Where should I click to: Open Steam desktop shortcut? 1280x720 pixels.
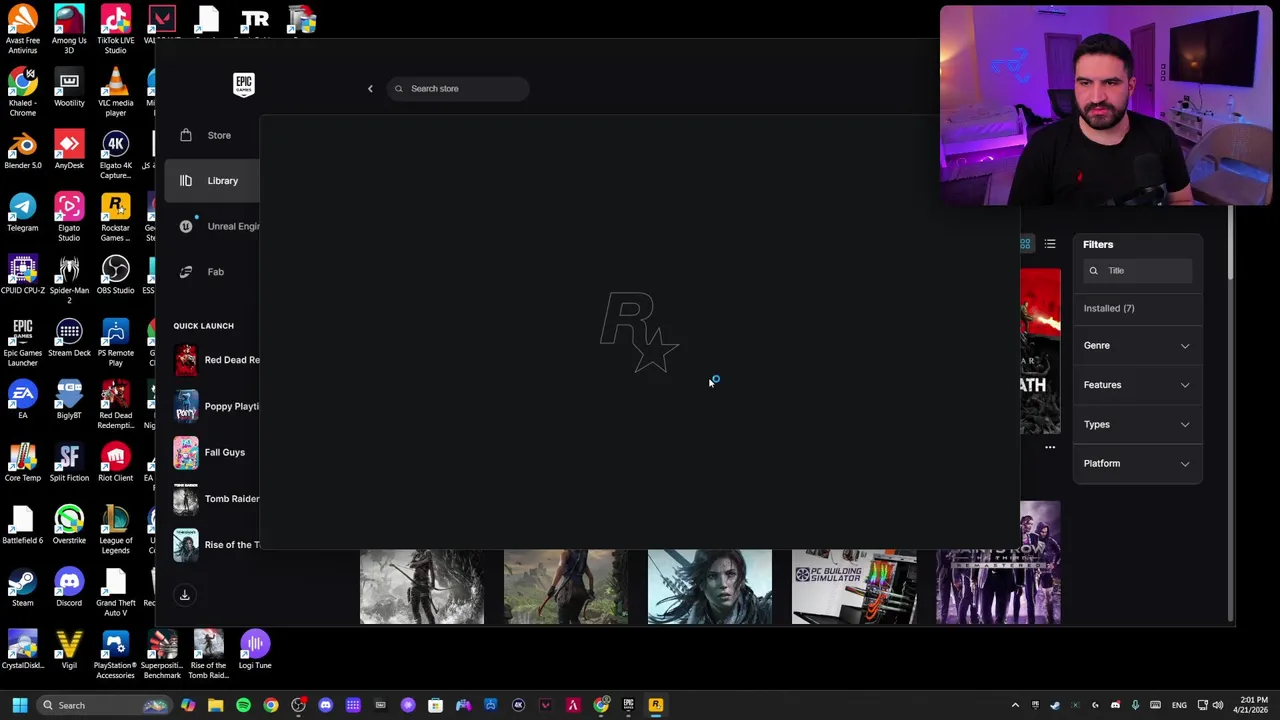[22, 588]
